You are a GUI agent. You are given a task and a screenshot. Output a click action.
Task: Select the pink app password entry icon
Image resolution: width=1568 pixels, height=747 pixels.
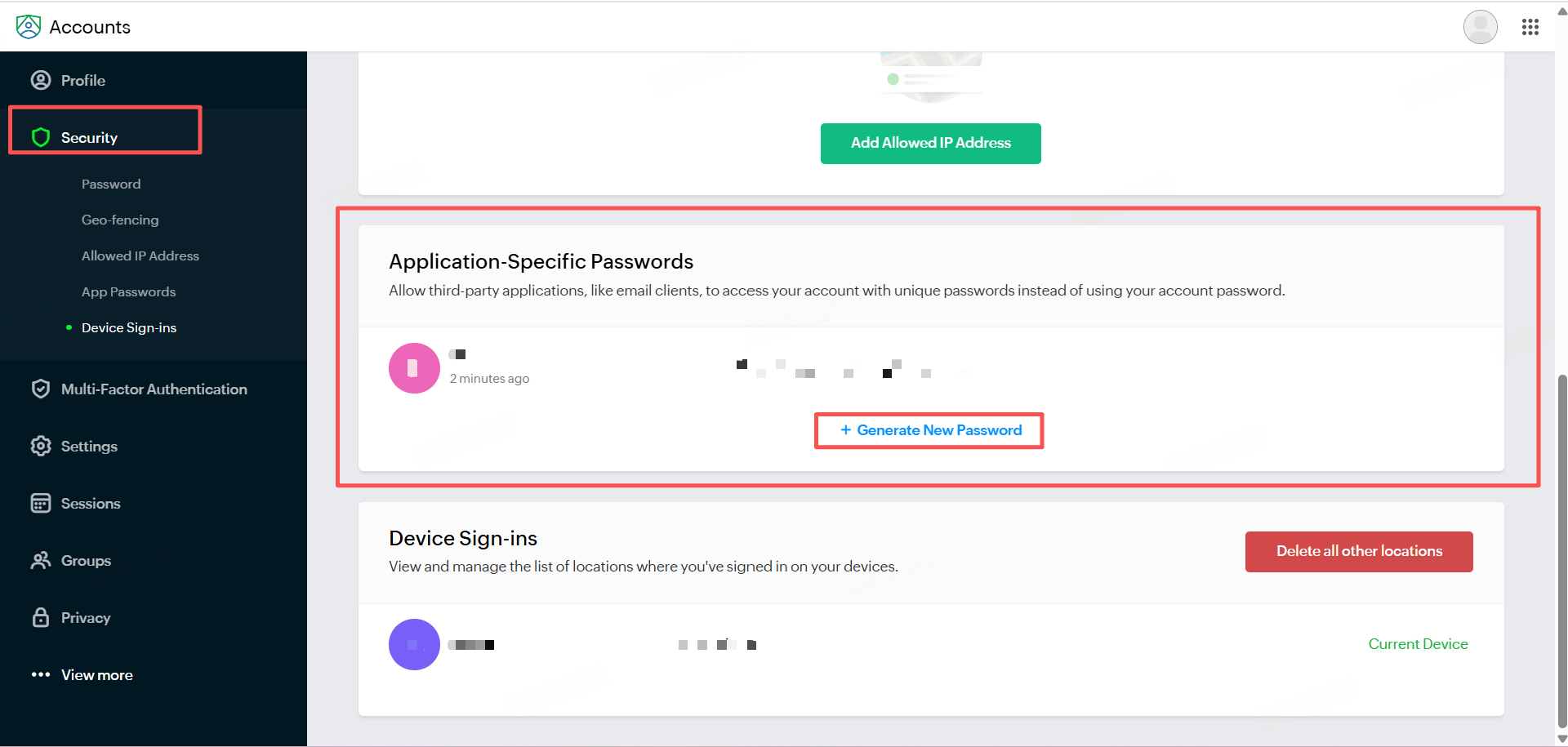[x=414, y=368]
